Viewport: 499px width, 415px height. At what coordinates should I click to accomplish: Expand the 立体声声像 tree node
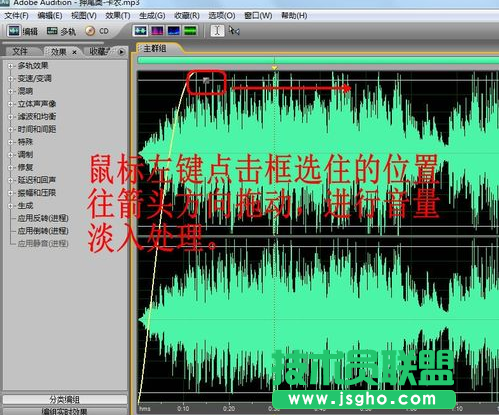tap(10, 104)
